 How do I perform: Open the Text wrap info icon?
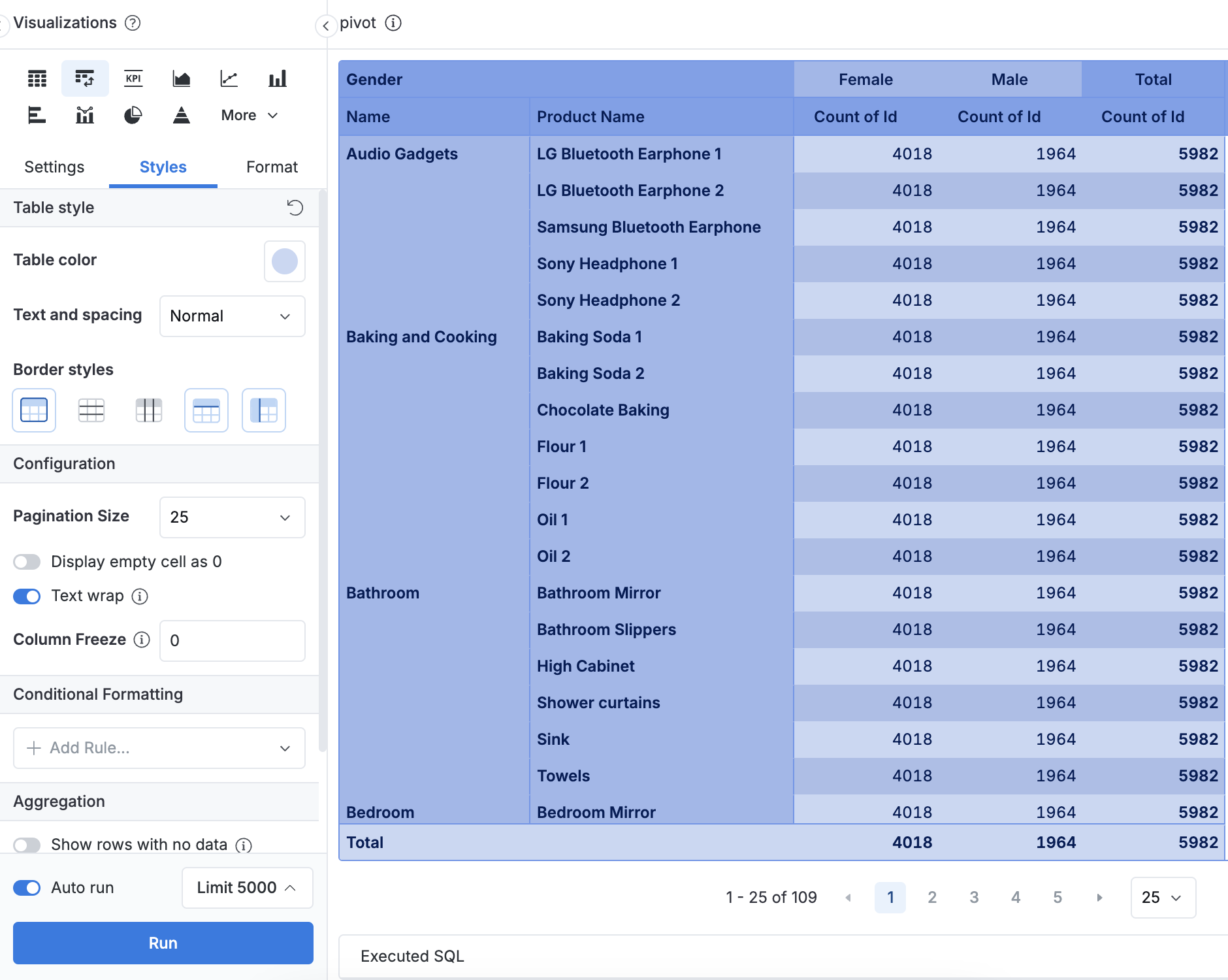[140, 596]
